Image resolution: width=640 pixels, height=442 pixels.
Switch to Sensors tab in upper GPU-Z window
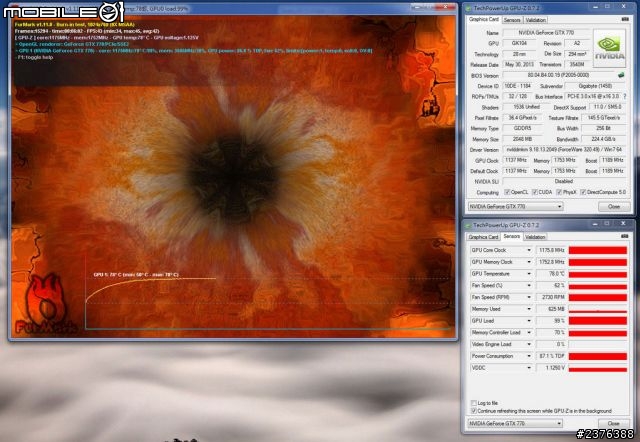tap(512, 20)
